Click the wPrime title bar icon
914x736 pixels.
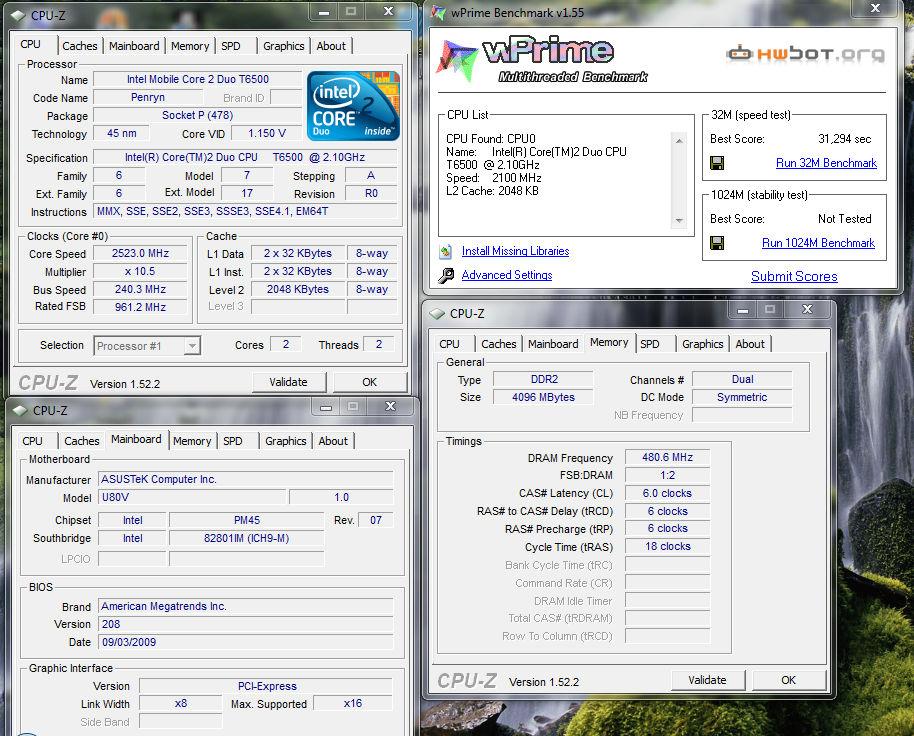click(x=438, y=12)
